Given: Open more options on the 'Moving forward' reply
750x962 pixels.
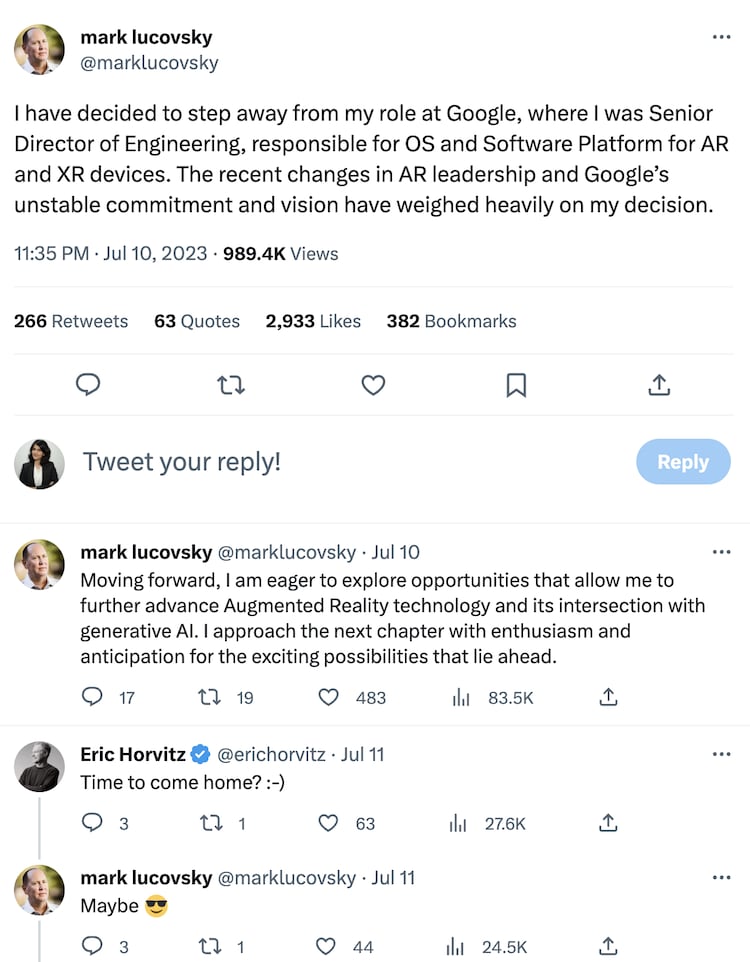Looking at the screenshot, I should click(x=721, y=552).
